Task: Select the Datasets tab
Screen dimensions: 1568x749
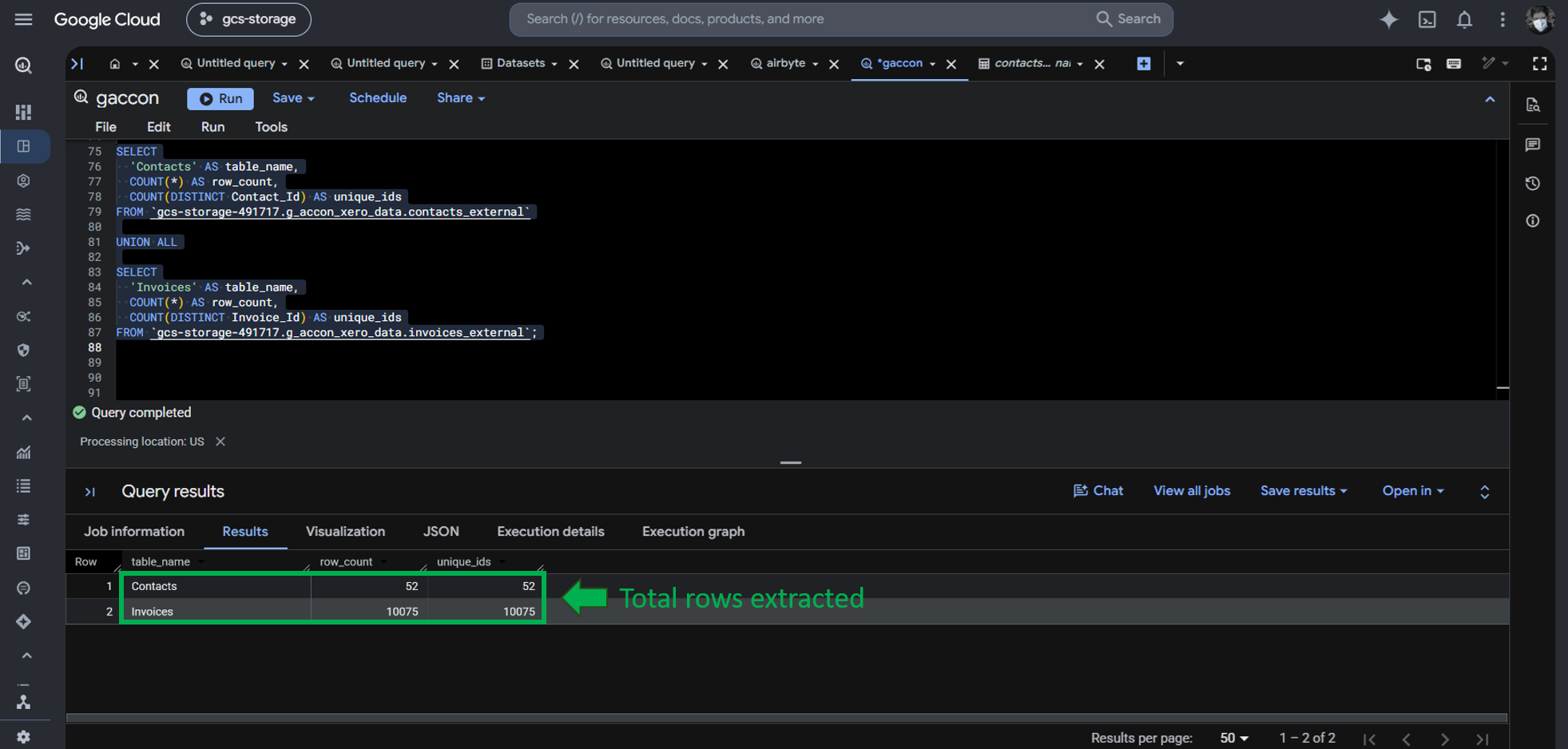Action: (520, 64)
